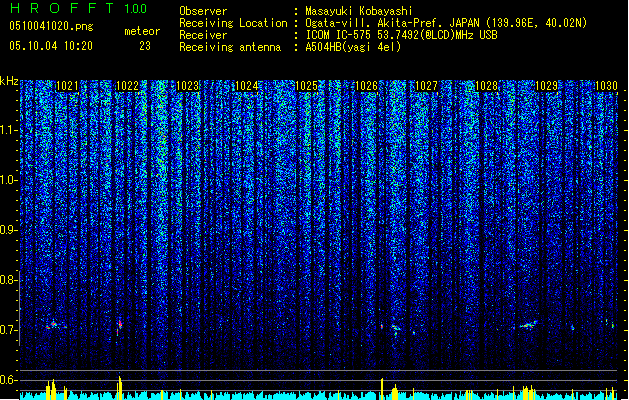Screen dimensions: 629x400
Task: Click the kHz axis unit label
Action: pyautogui.click(x=9, y=81)
